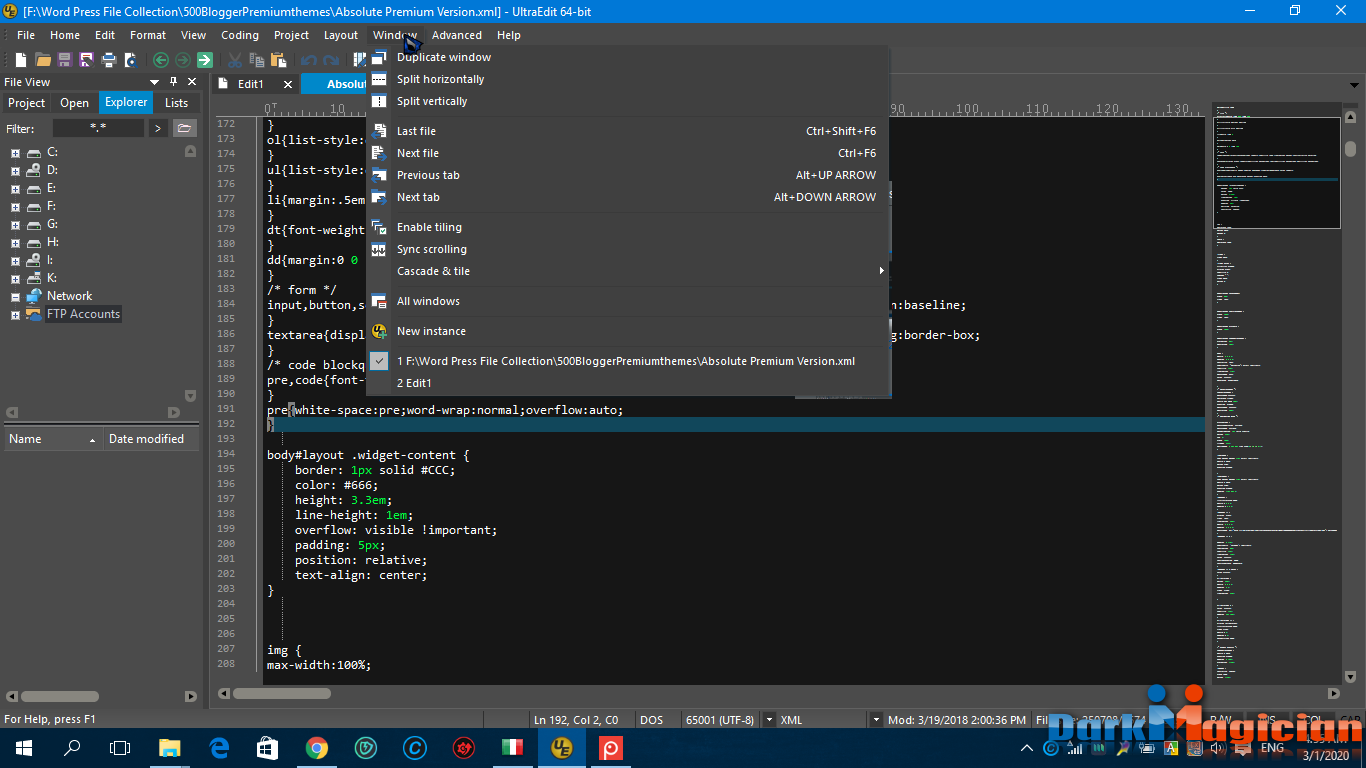Open the XML language type dropdown arrow

pos(876,720)
